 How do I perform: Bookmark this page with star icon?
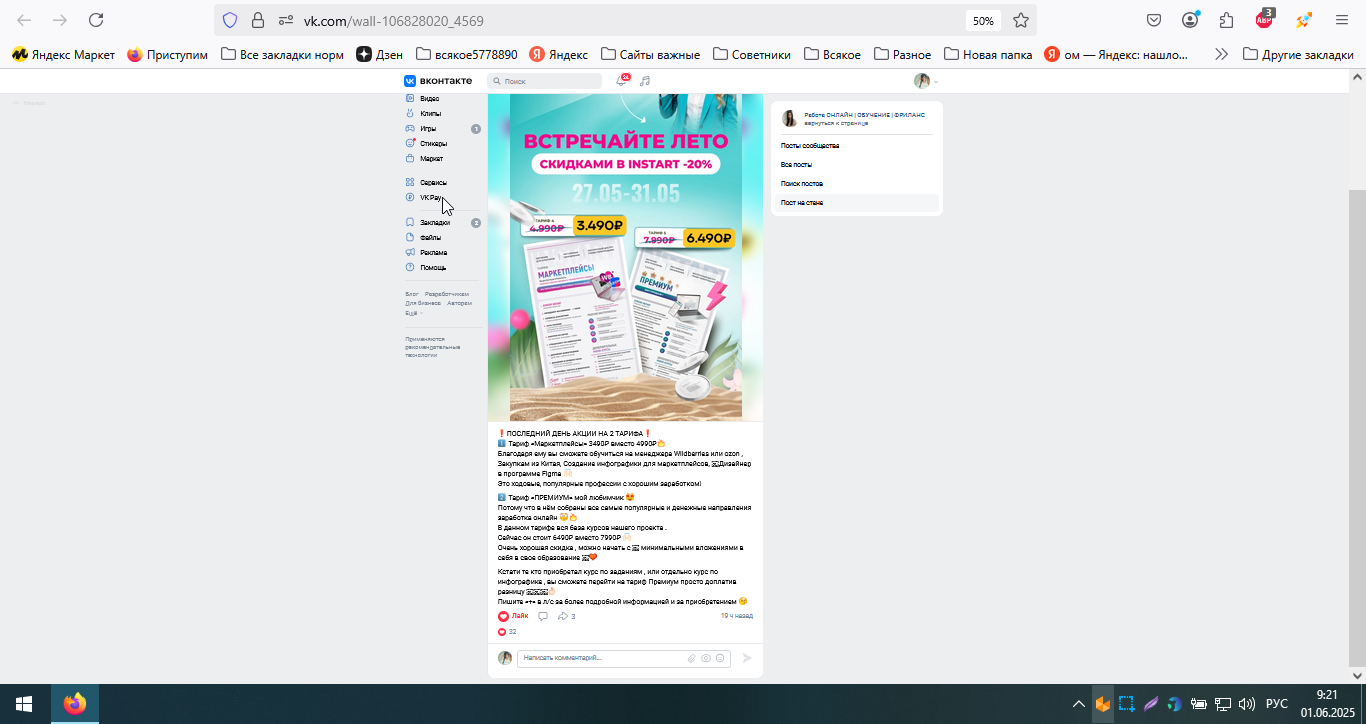coord(1021,20)
